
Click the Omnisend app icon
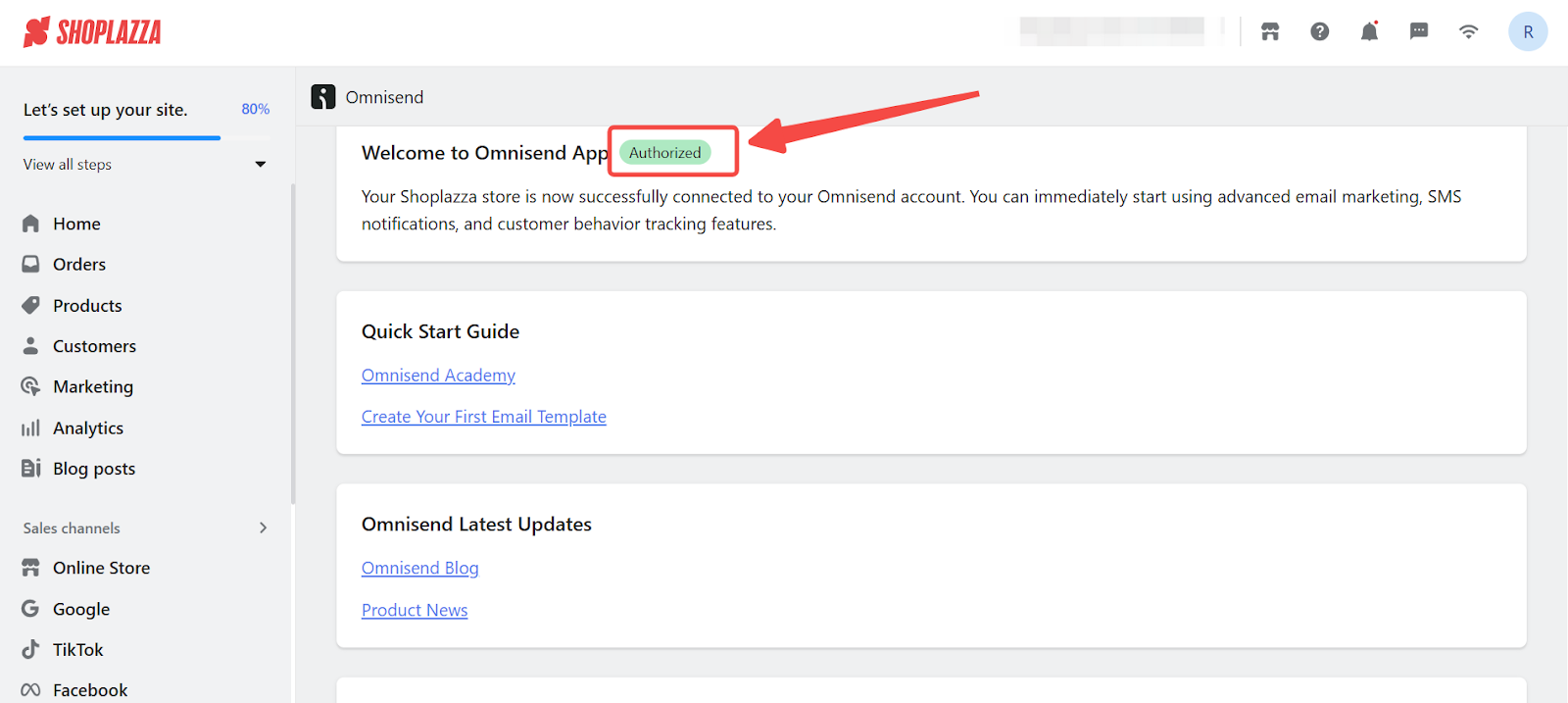tap(323, 97)
